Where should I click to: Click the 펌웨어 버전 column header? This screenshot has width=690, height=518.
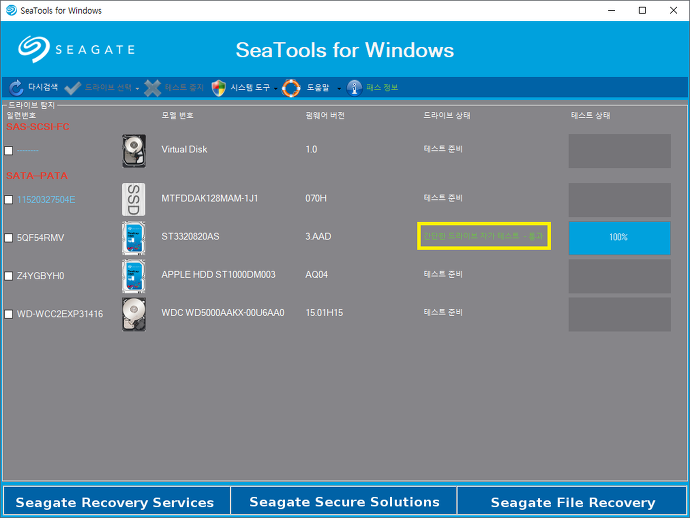click(325, 115)
